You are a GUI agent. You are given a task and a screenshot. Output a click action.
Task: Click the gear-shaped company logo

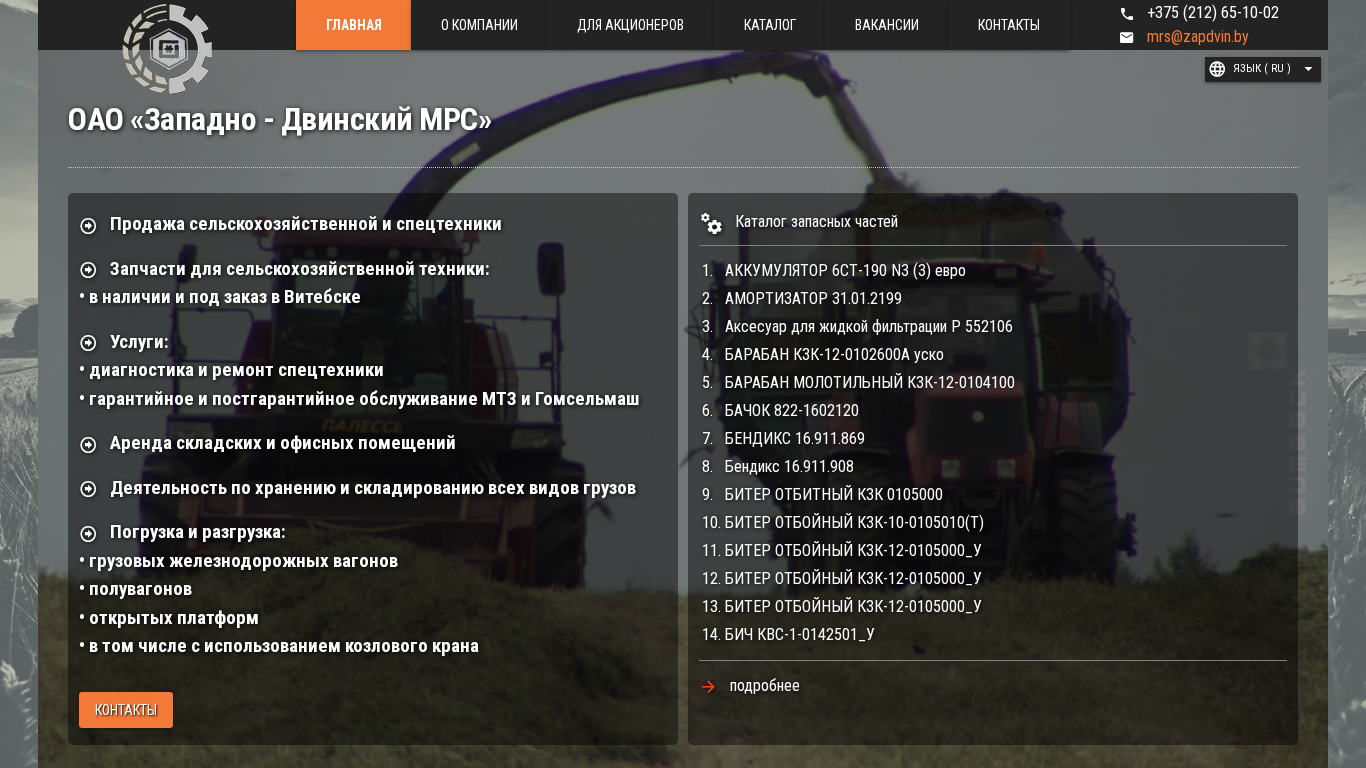(167, 49)
